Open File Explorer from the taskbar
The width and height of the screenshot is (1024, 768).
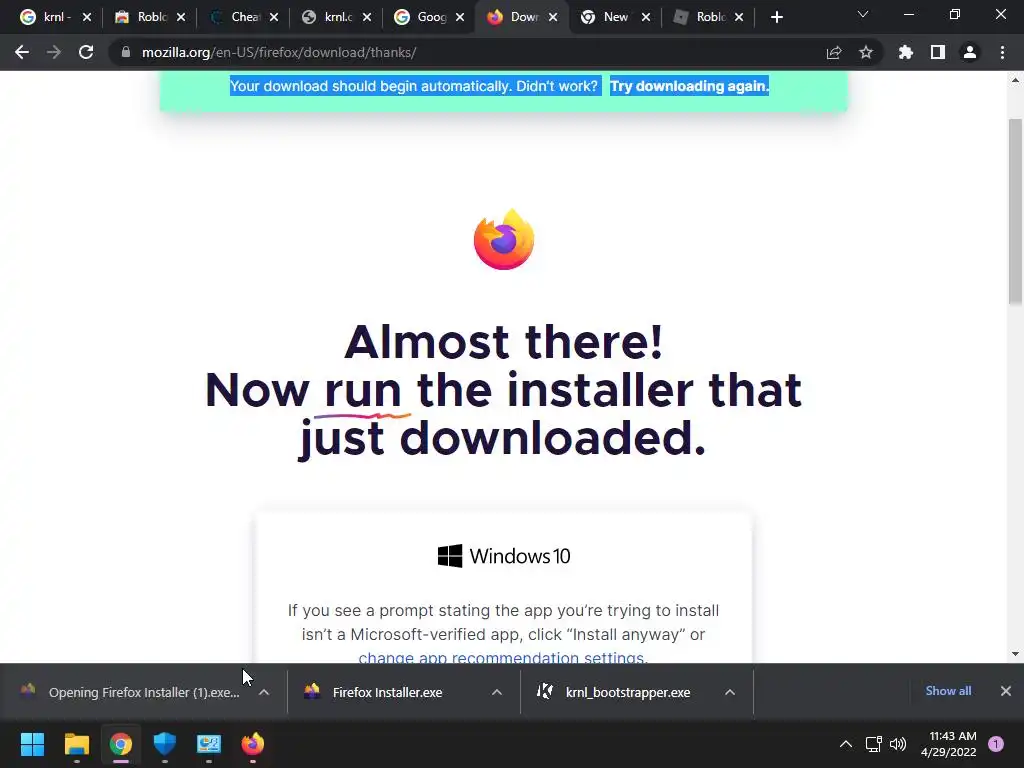(x=76, y=744)
